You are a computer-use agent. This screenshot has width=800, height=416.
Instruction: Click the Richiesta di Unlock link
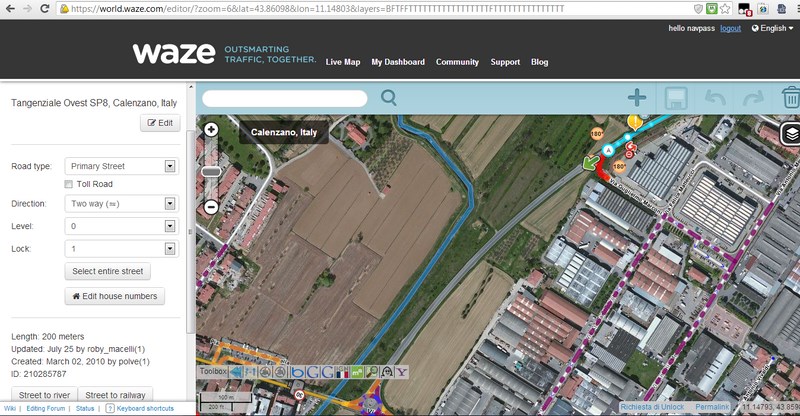pos(652,407)
